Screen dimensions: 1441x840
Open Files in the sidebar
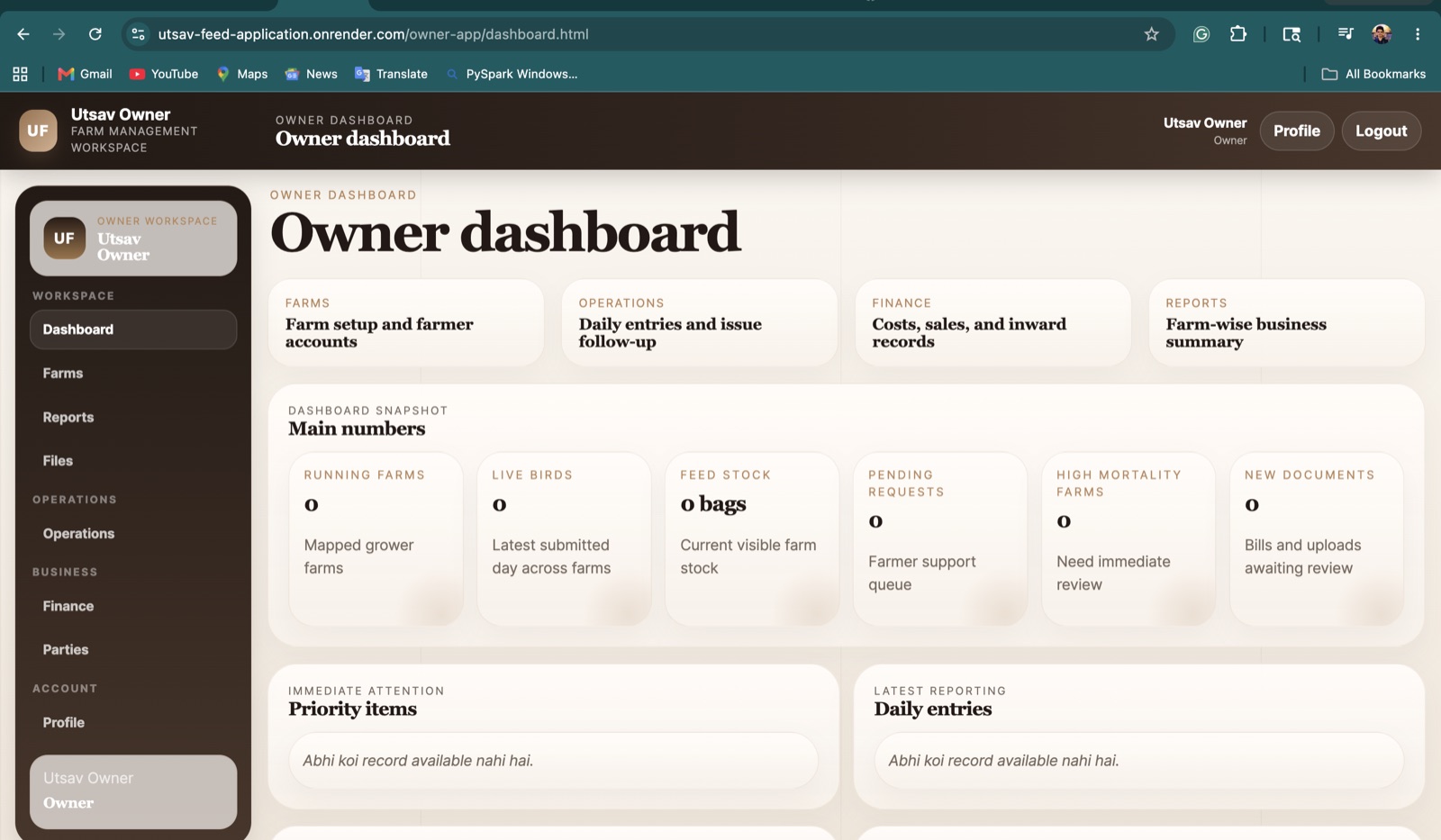tap(133, 460)
